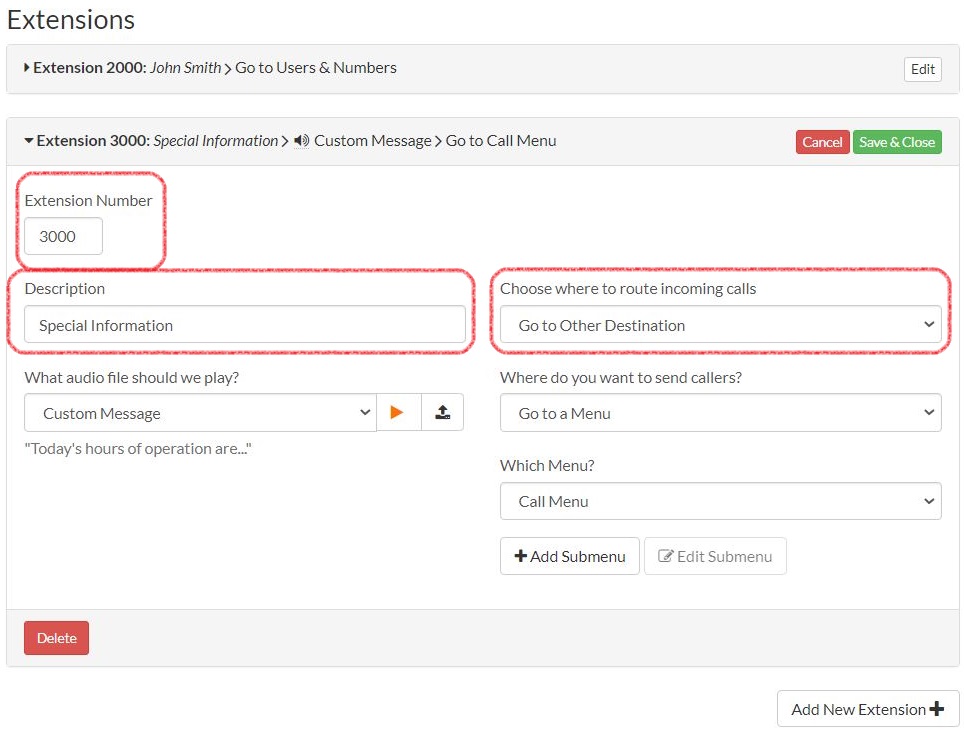Click the speaker icon in Extension 3000 header

point(301,141)
